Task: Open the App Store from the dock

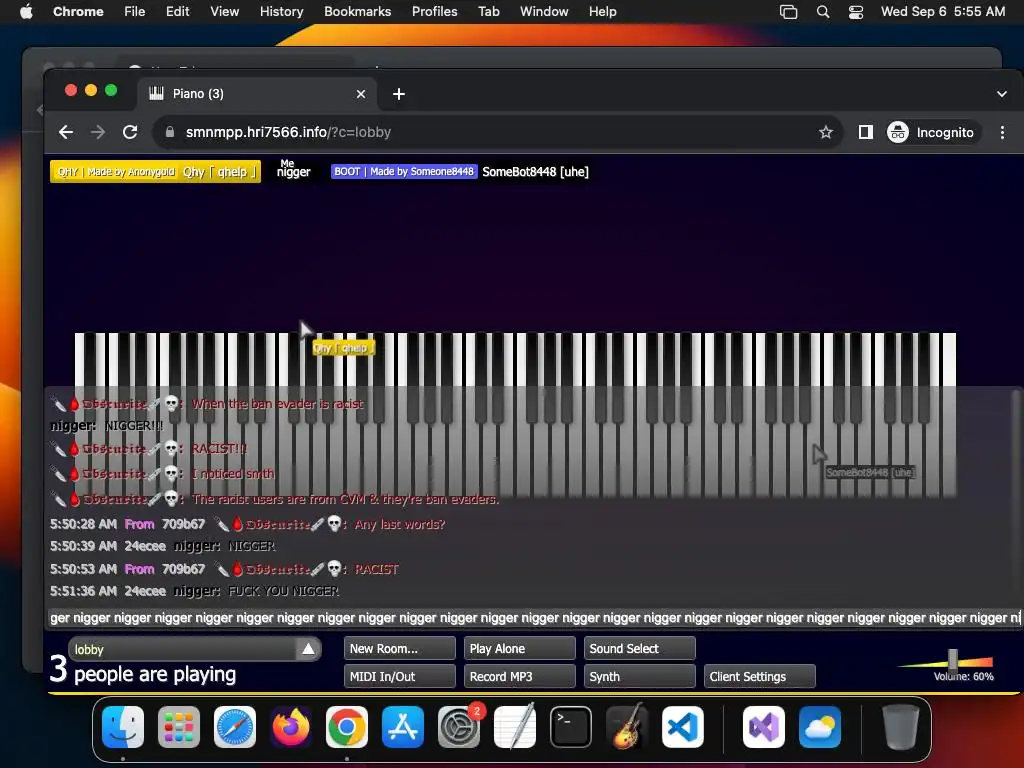Action: pyautogui.click(x=402, y=727)
